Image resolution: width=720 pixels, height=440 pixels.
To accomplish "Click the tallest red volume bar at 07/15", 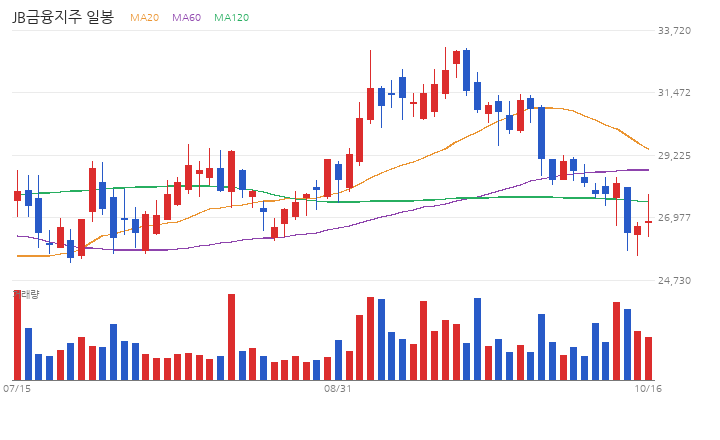I will tap(17, 335).
